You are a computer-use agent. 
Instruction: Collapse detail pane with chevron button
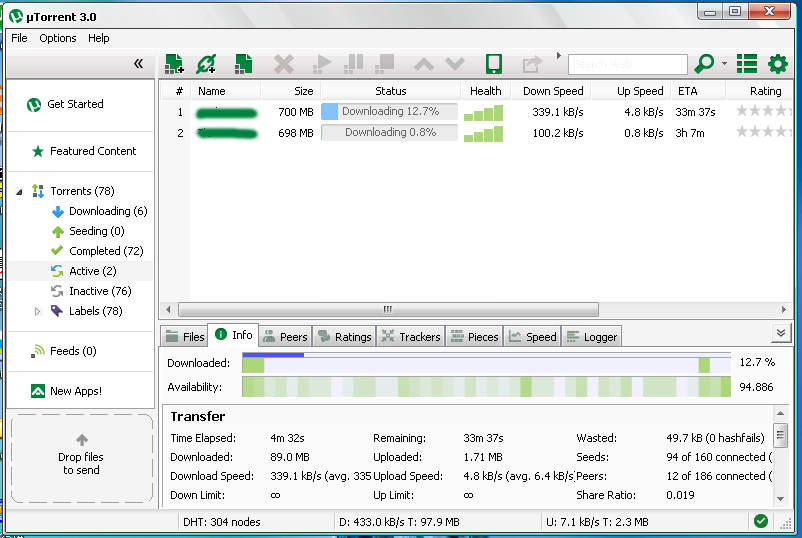[x=781, y=333]
